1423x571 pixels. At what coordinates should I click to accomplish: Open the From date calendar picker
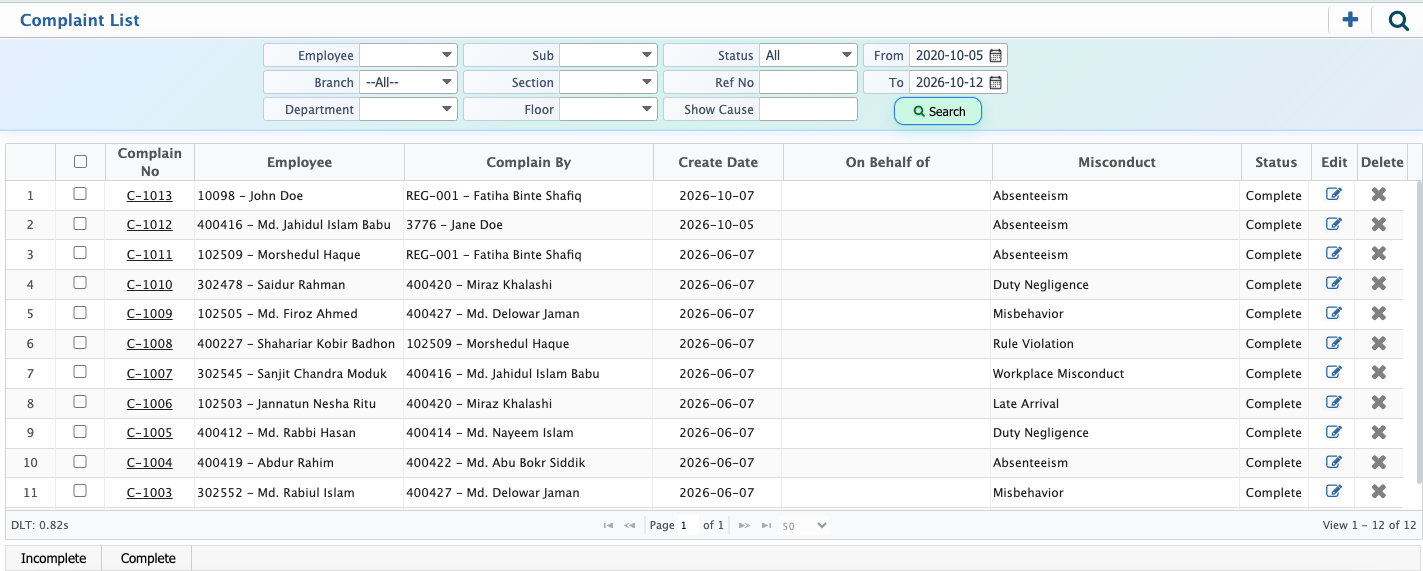(x=996, y=55)
